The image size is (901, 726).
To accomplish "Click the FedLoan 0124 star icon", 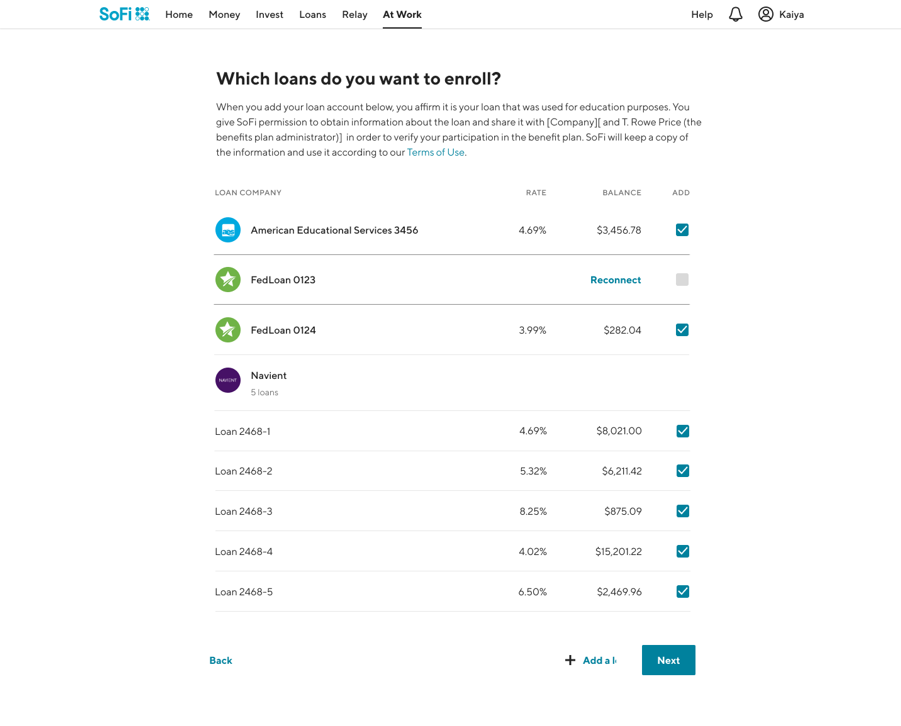I will pos(228,330).
